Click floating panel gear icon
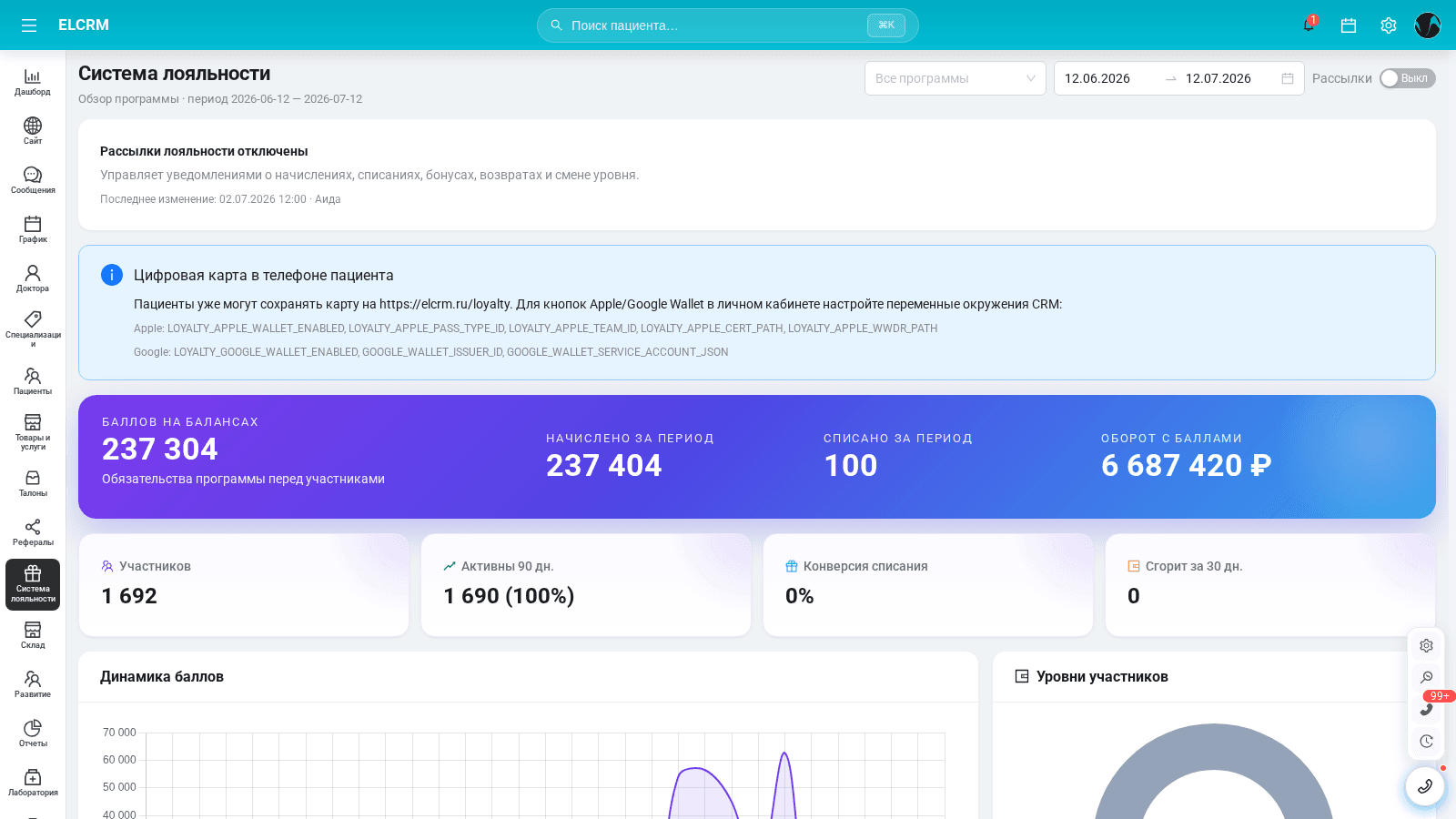1456x819 pixels. [1426, 645]
